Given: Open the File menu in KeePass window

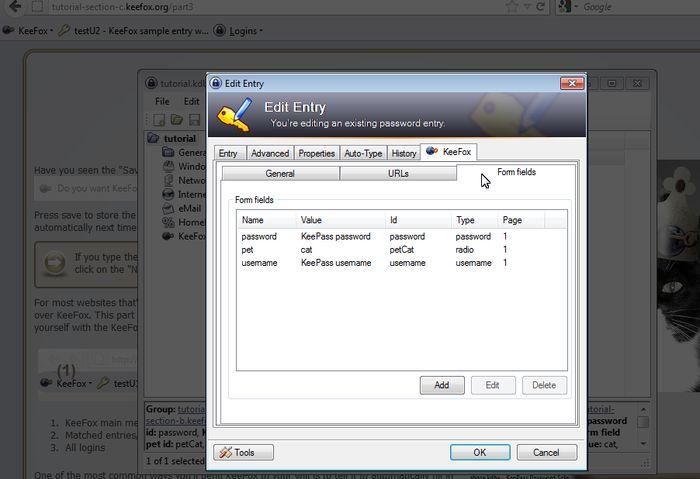Looking at the screenshot, I should point(162,101).
